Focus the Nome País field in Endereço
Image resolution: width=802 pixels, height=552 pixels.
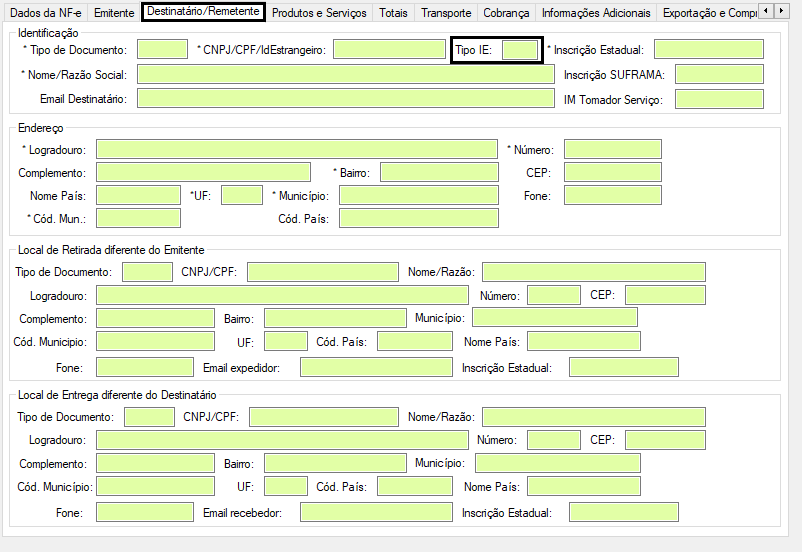[x=138, y=195]
